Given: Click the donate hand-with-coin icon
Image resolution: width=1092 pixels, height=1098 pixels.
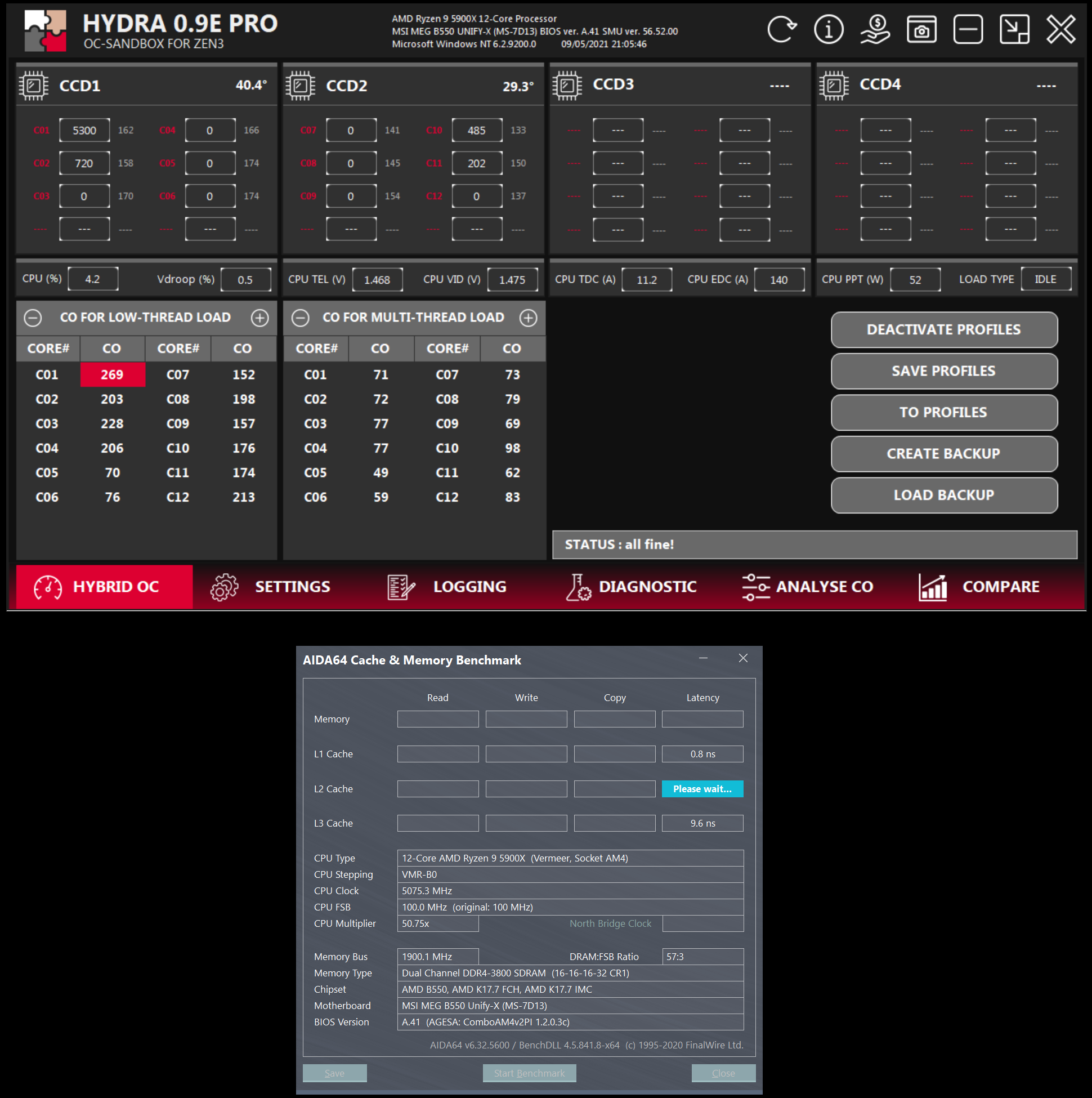Looking at the screenshot, I should 875,29.
